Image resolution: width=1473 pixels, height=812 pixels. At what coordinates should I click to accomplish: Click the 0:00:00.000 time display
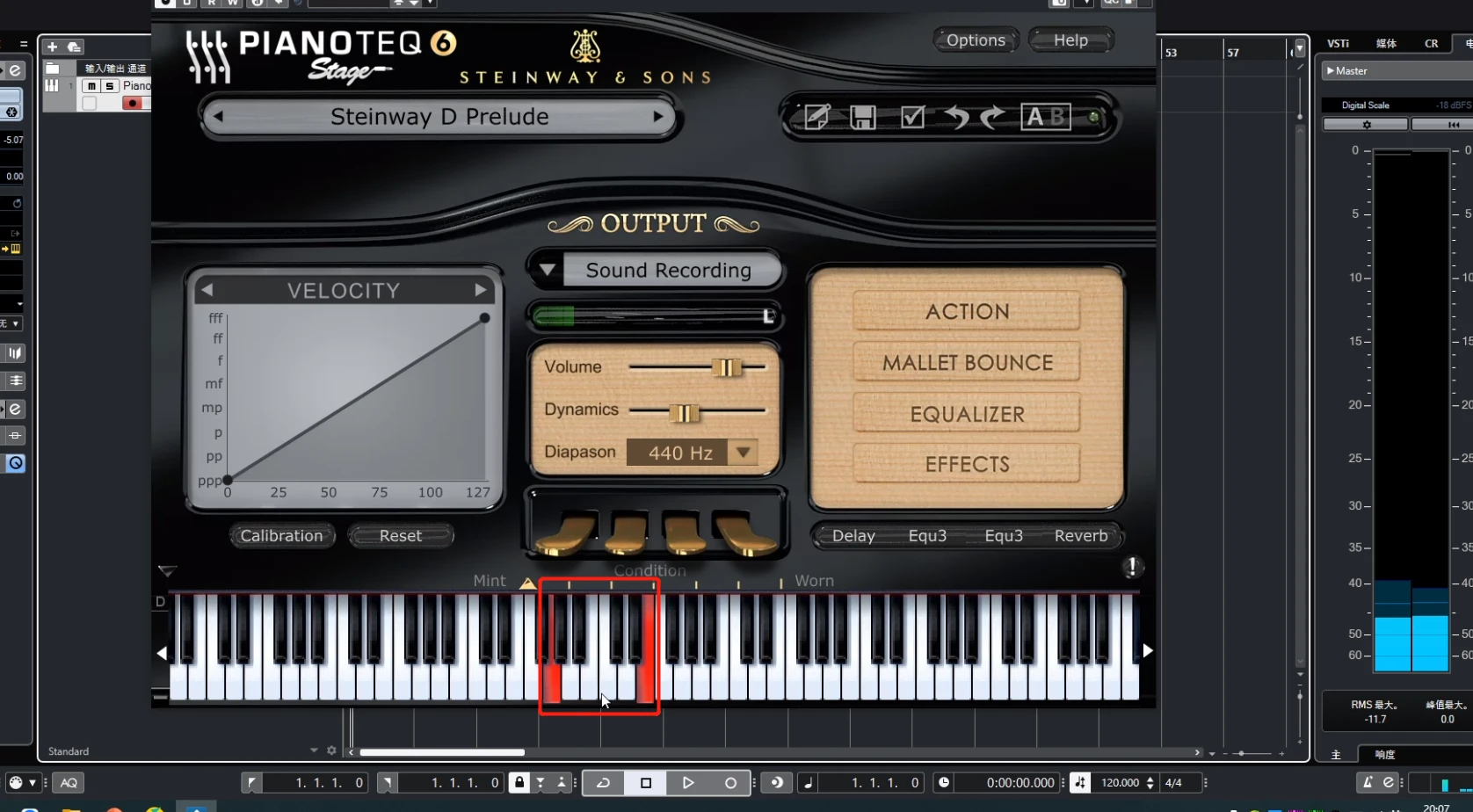(1019, 782)
